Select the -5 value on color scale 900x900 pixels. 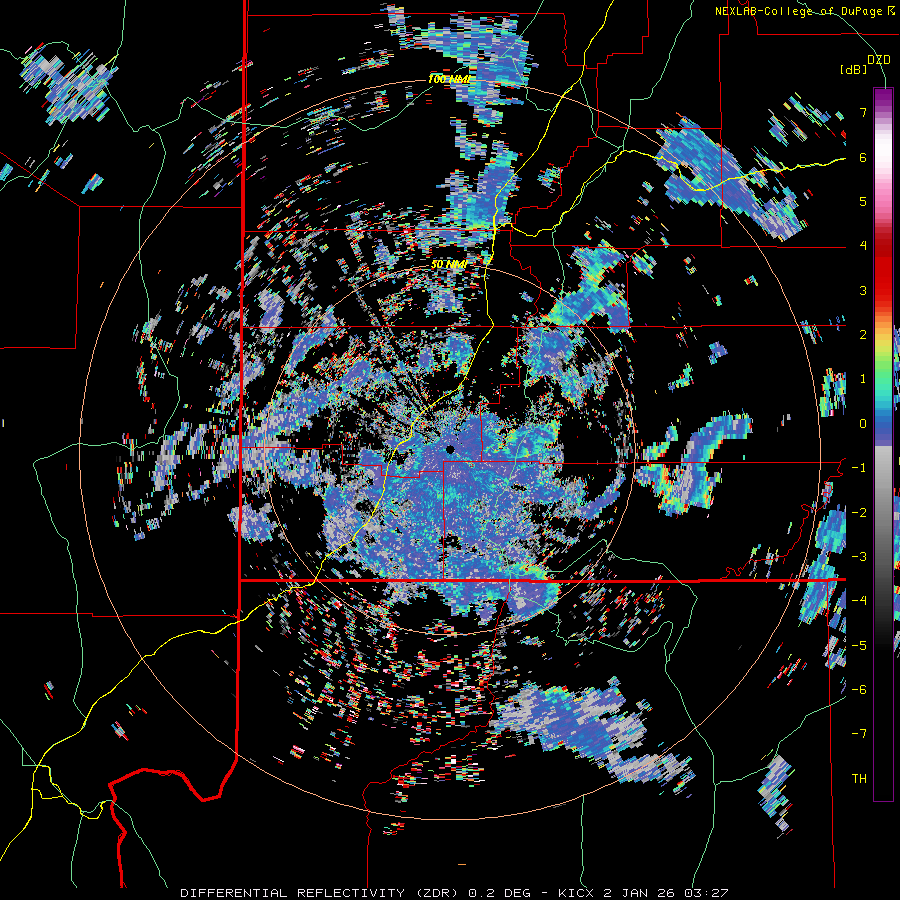(859, 645)
